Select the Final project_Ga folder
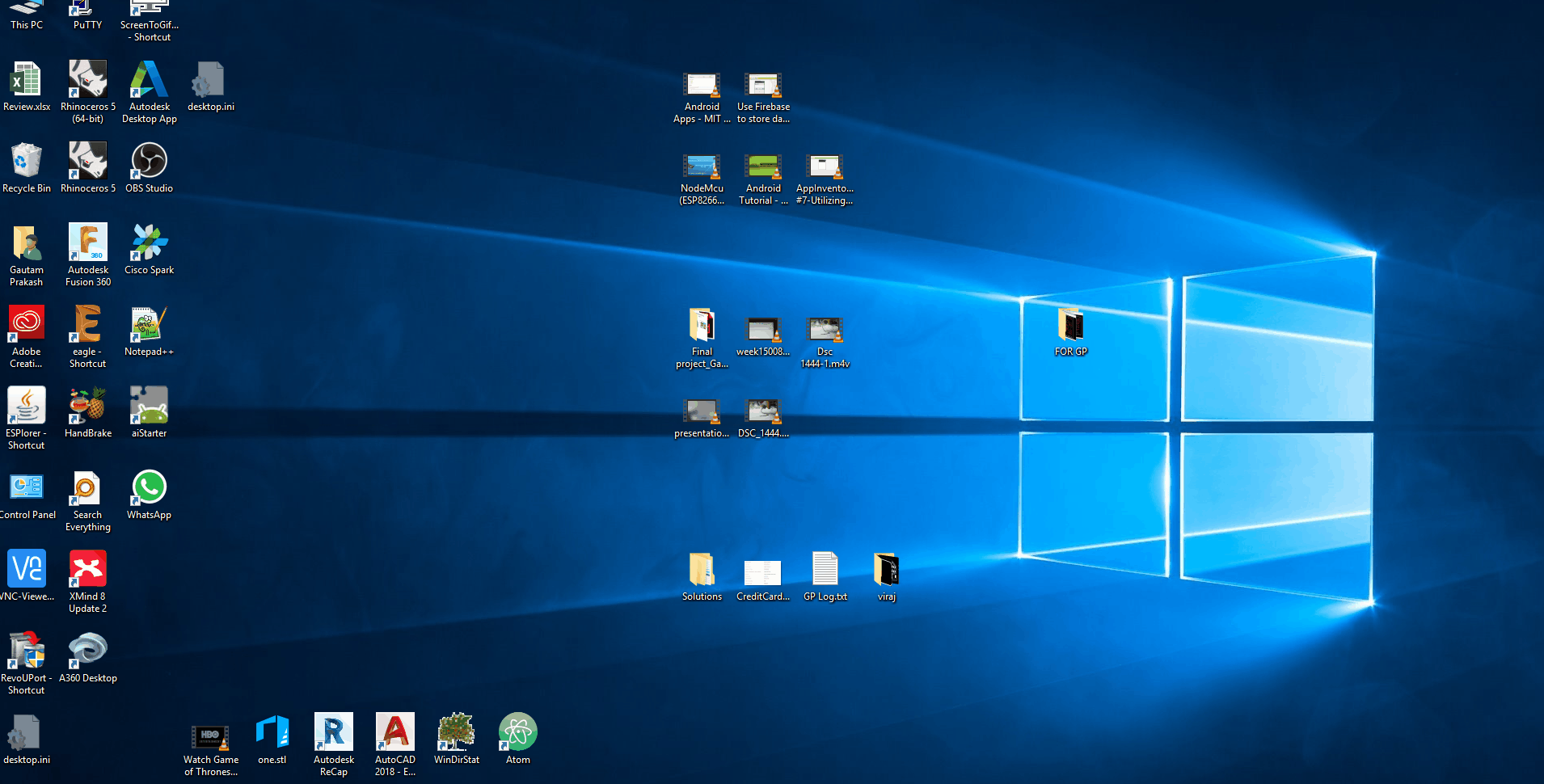Image resolution: width=1544 pixels, height=784 pixels. click(x=702, y=338)
